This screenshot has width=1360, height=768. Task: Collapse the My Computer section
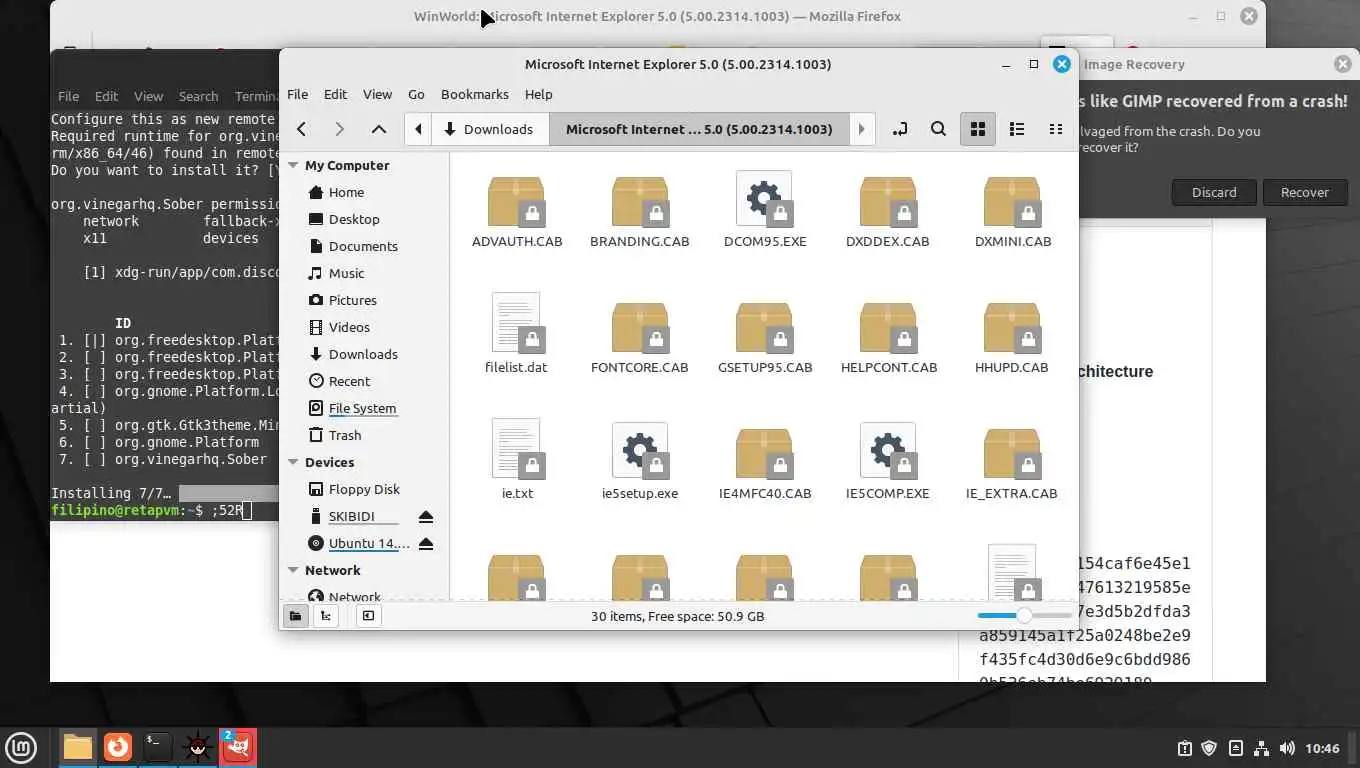(x=294, y=166)
